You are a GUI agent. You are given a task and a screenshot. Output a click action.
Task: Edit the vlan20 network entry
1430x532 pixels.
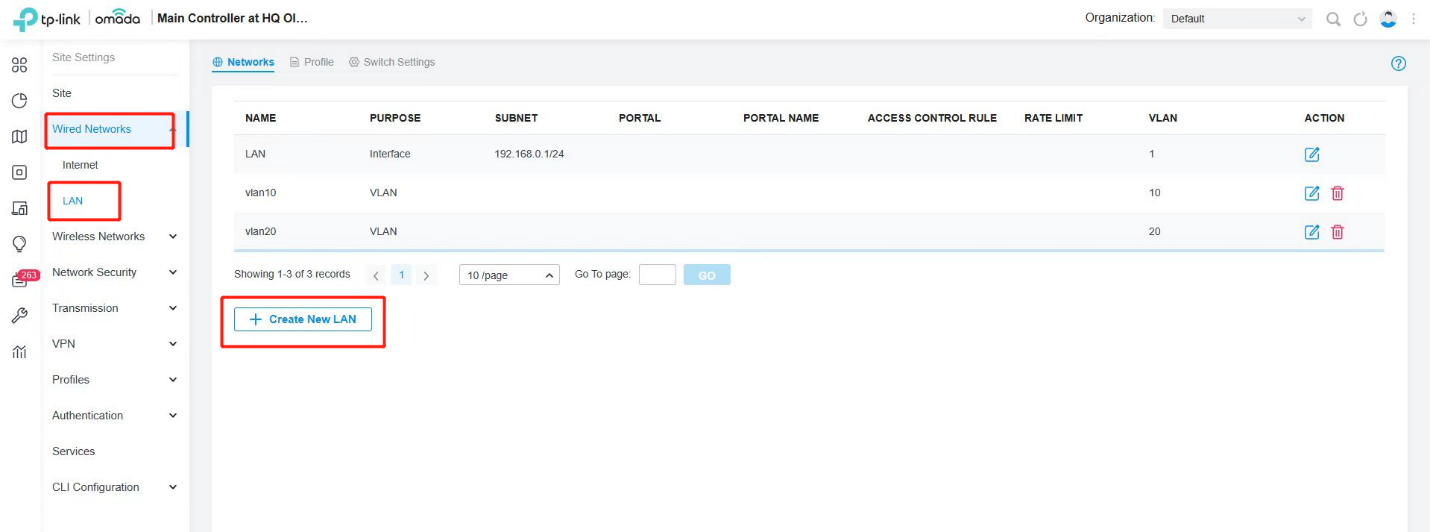coord(1312,232)
